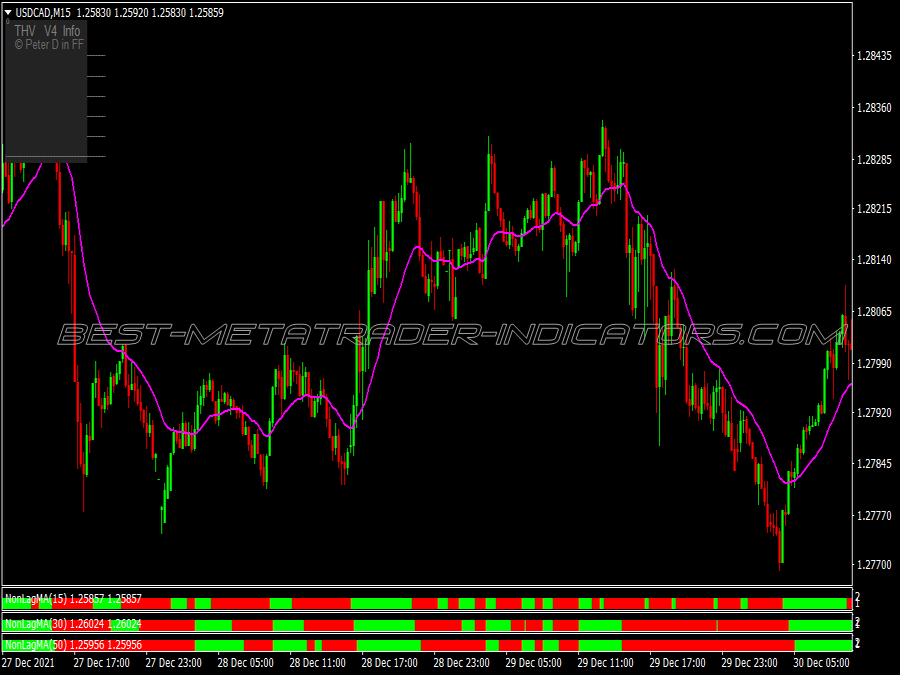The image size is (900, 675).
Task: Select the 29 Dec 23:00 time label
Action: coord(750,662)
